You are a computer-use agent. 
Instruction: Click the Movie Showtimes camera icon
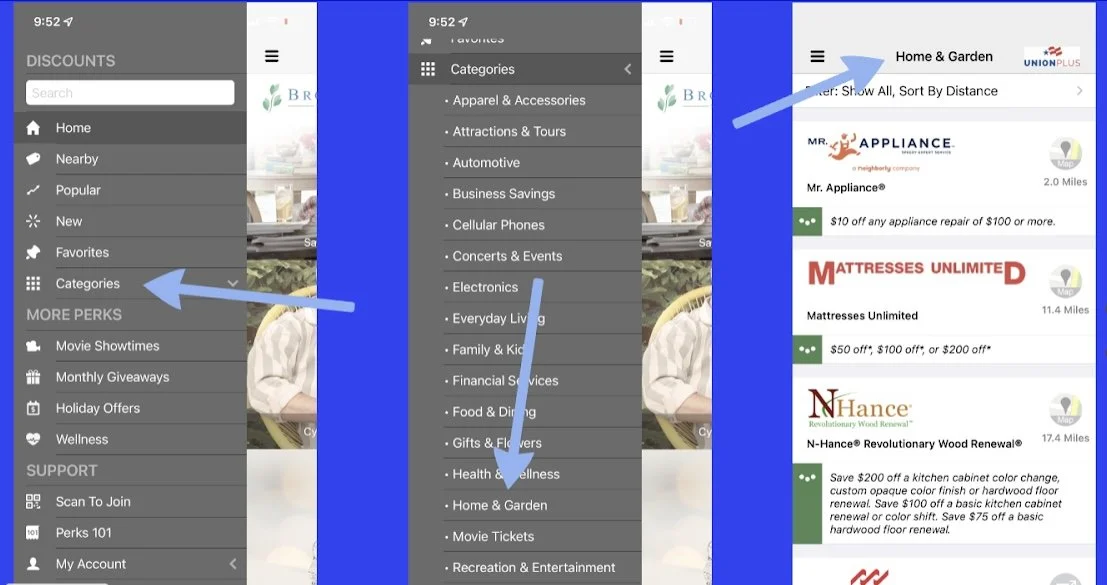click(33, 346)
